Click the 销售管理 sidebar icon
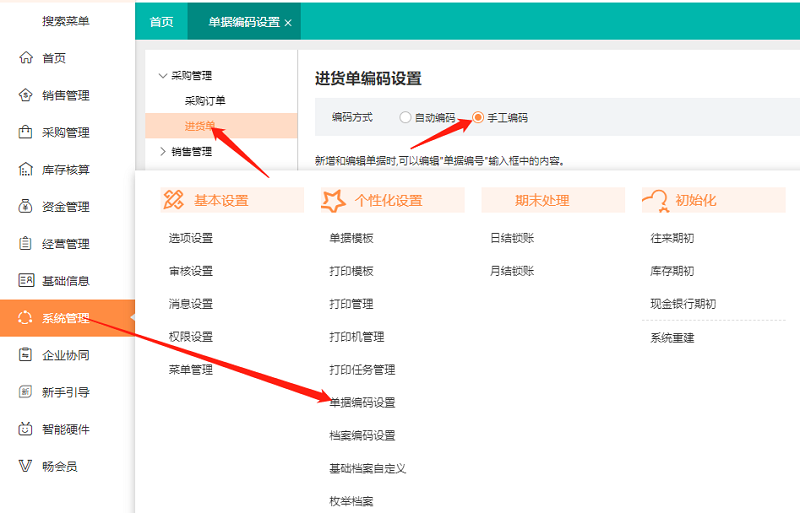 point(26,95)
